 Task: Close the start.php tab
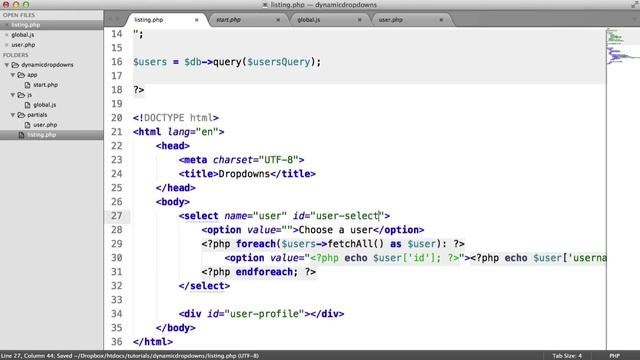click(278, 20)
